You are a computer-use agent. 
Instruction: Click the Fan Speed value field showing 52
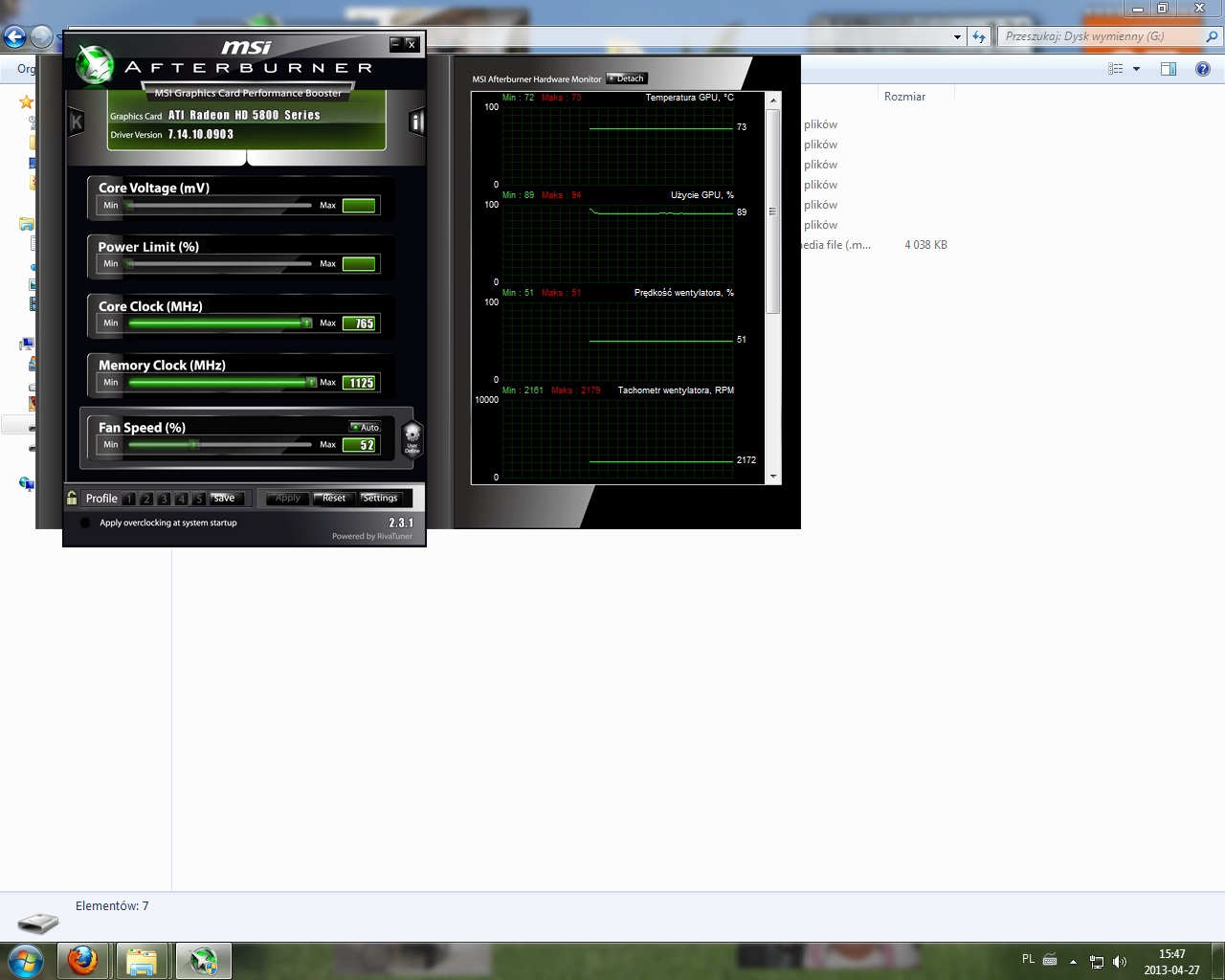click(x=359, y=445)
